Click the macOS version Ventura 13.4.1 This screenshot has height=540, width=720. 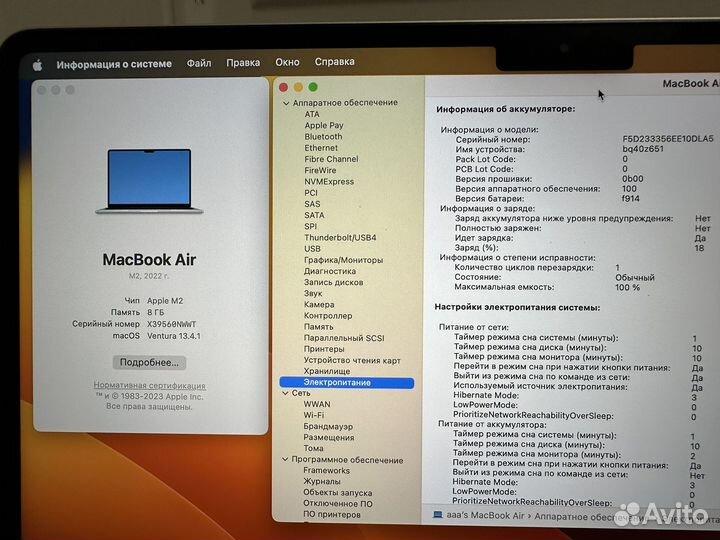pyautogui.click(x=174, y=336)
